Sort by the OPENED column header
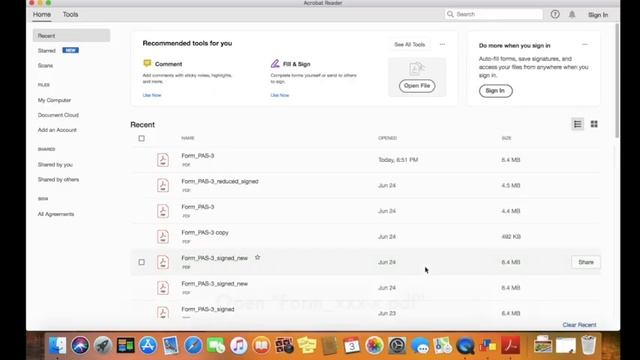Screen dimensions: 640x360 [x=387, y=138]
